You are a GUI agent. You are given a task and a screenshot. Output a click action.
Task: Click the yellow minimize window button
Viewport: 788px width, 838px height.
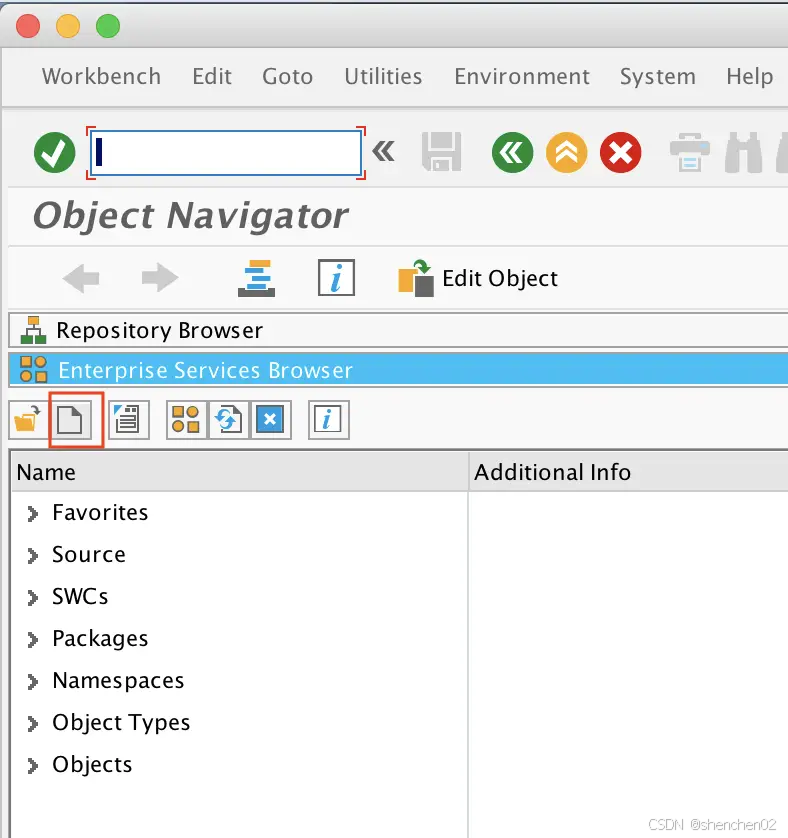pos(68,26)
